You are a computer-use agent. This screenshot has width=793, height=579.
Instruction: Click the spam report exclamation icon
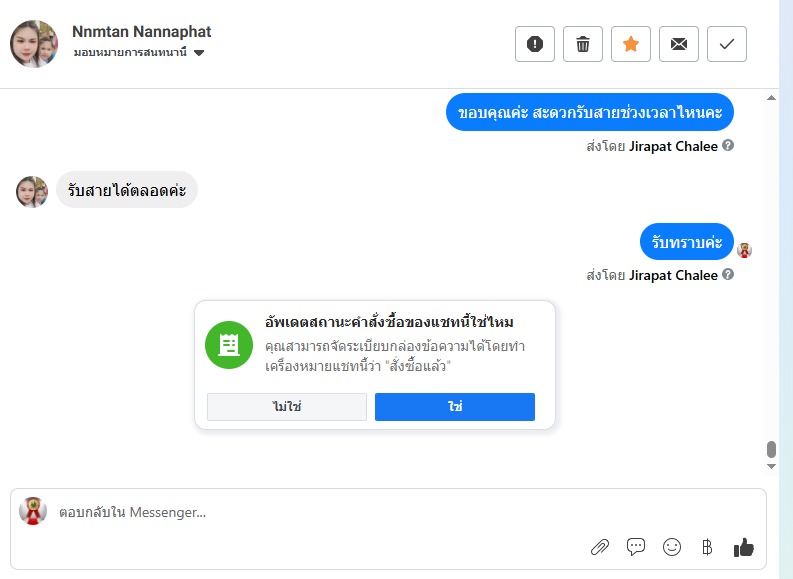(x=535, y=44)
